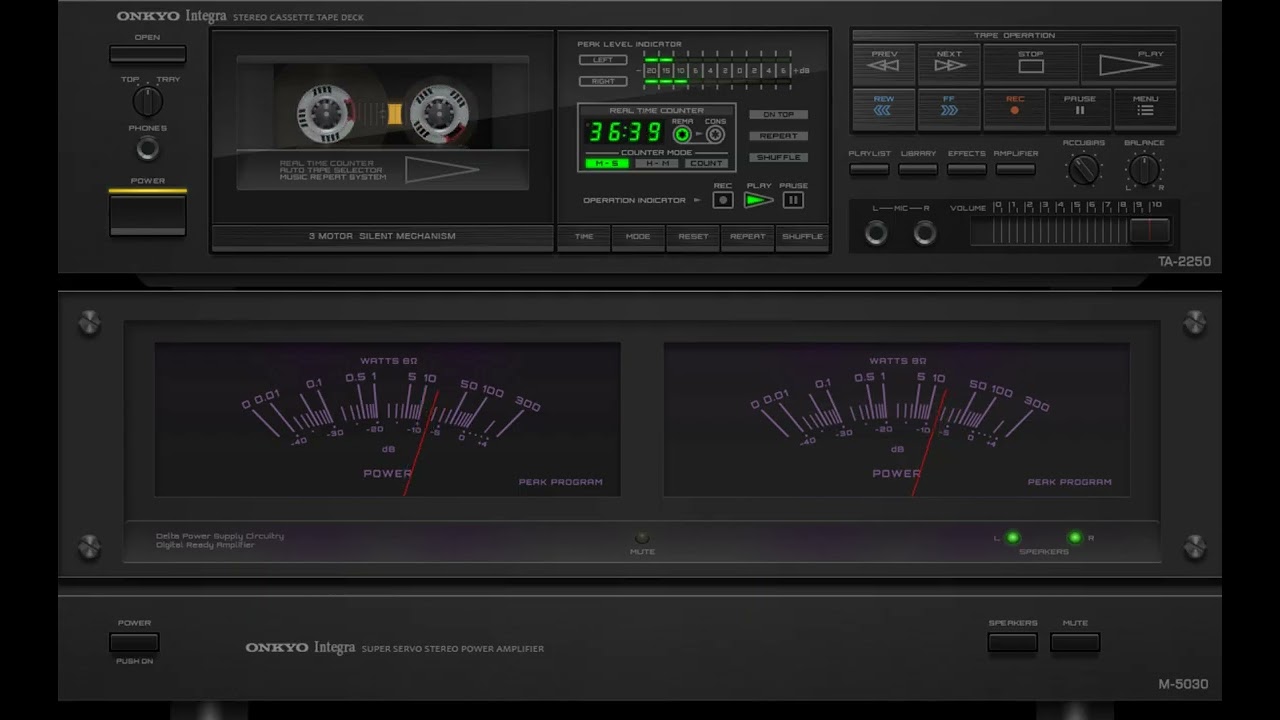1280x720 pixels.
Task: Open the AMPLIFIER panel
Action: 1015,169
